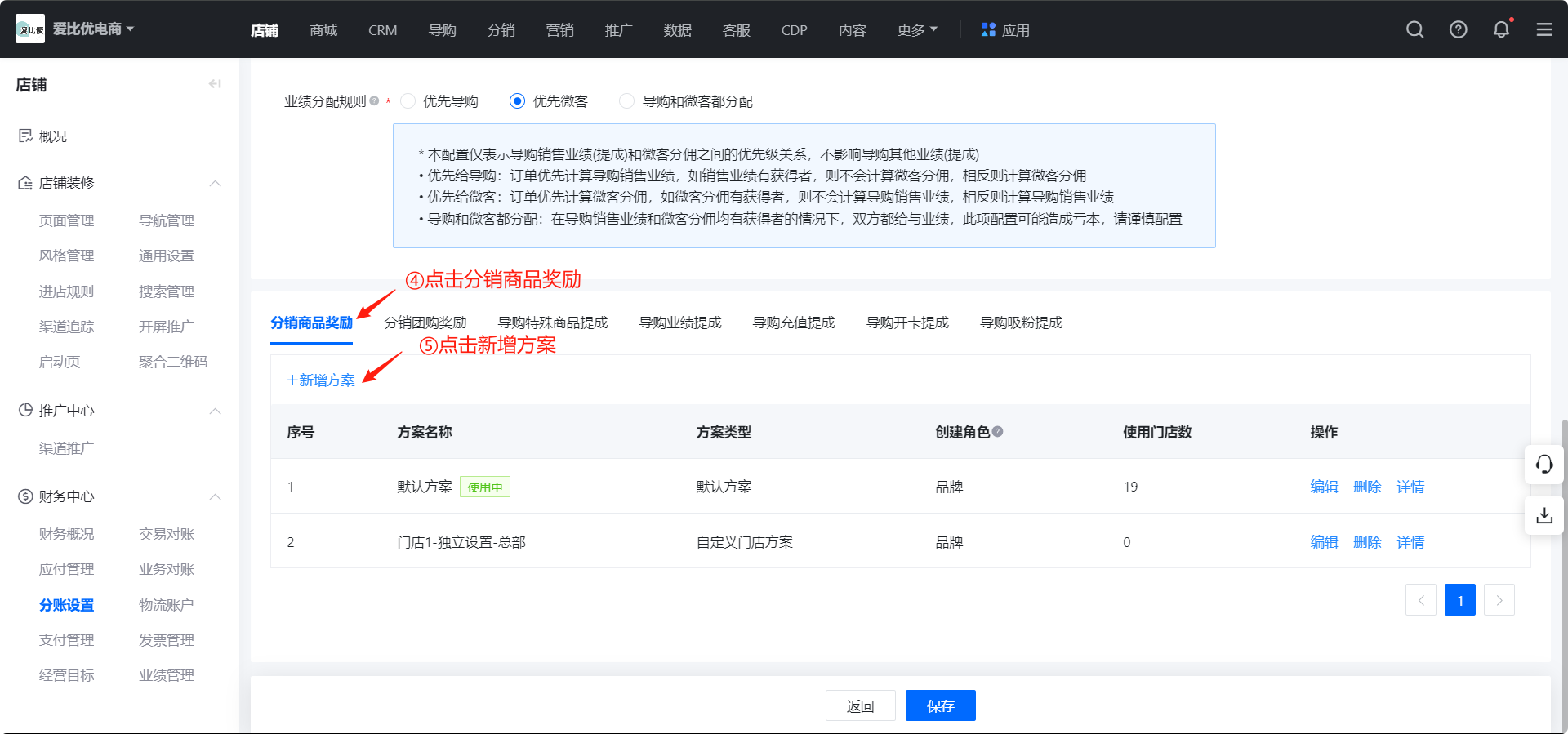Select the 导购开卡提成 tab
Screen dimensions: 1568x734
point(906,323)
